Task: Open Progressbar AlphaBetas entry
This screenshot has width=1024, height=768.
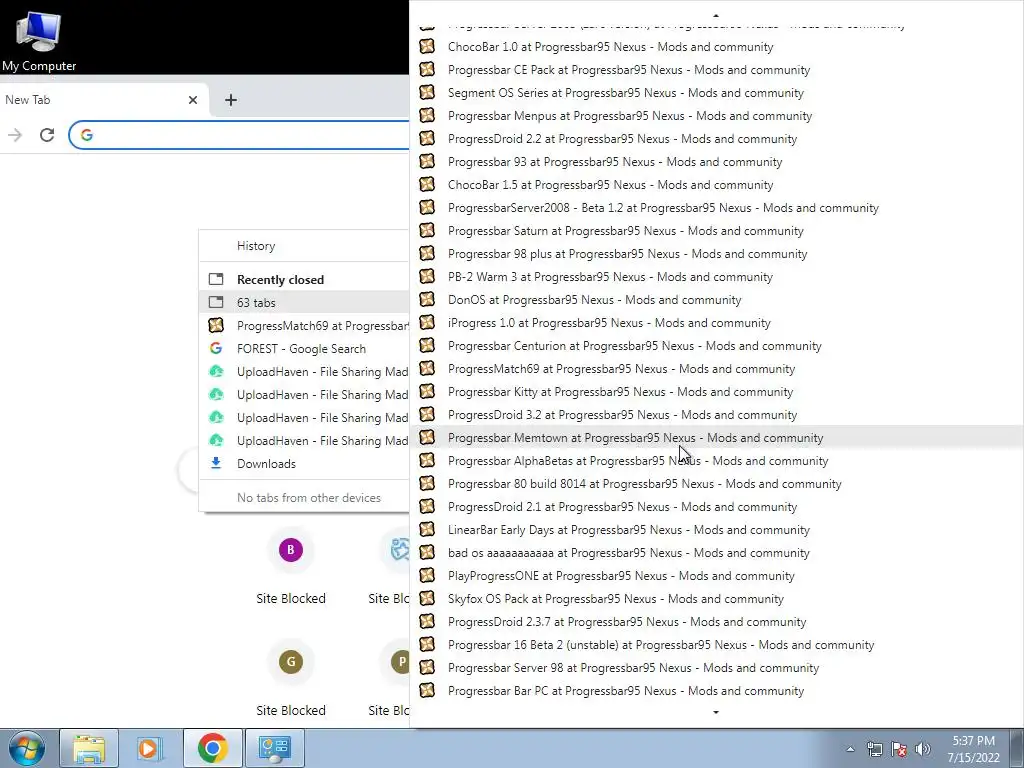Action: click(x=716, y=461)
